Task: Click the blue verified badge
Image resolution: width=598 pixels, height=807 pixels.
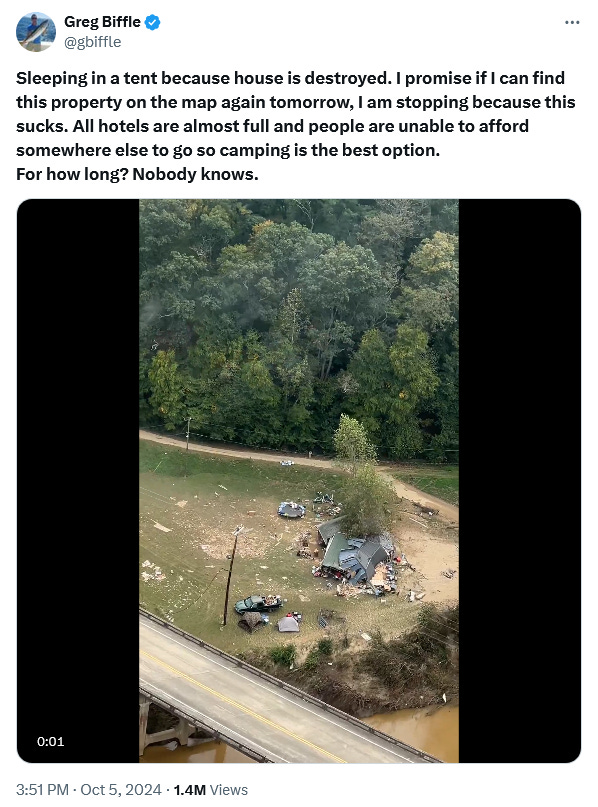Action: [x=152, y=22]
